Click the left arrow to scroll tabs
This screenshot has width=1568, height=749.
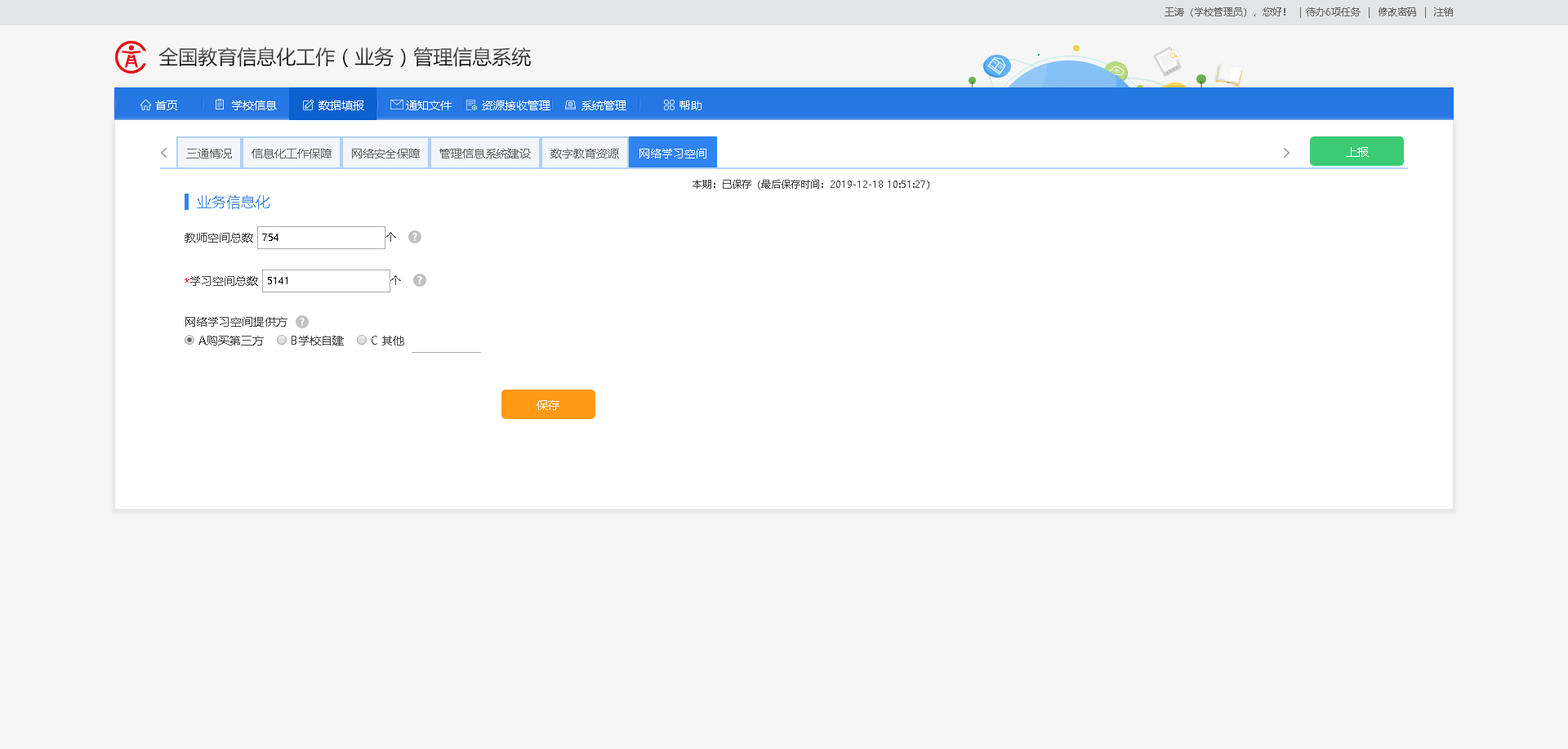(163, 152)
